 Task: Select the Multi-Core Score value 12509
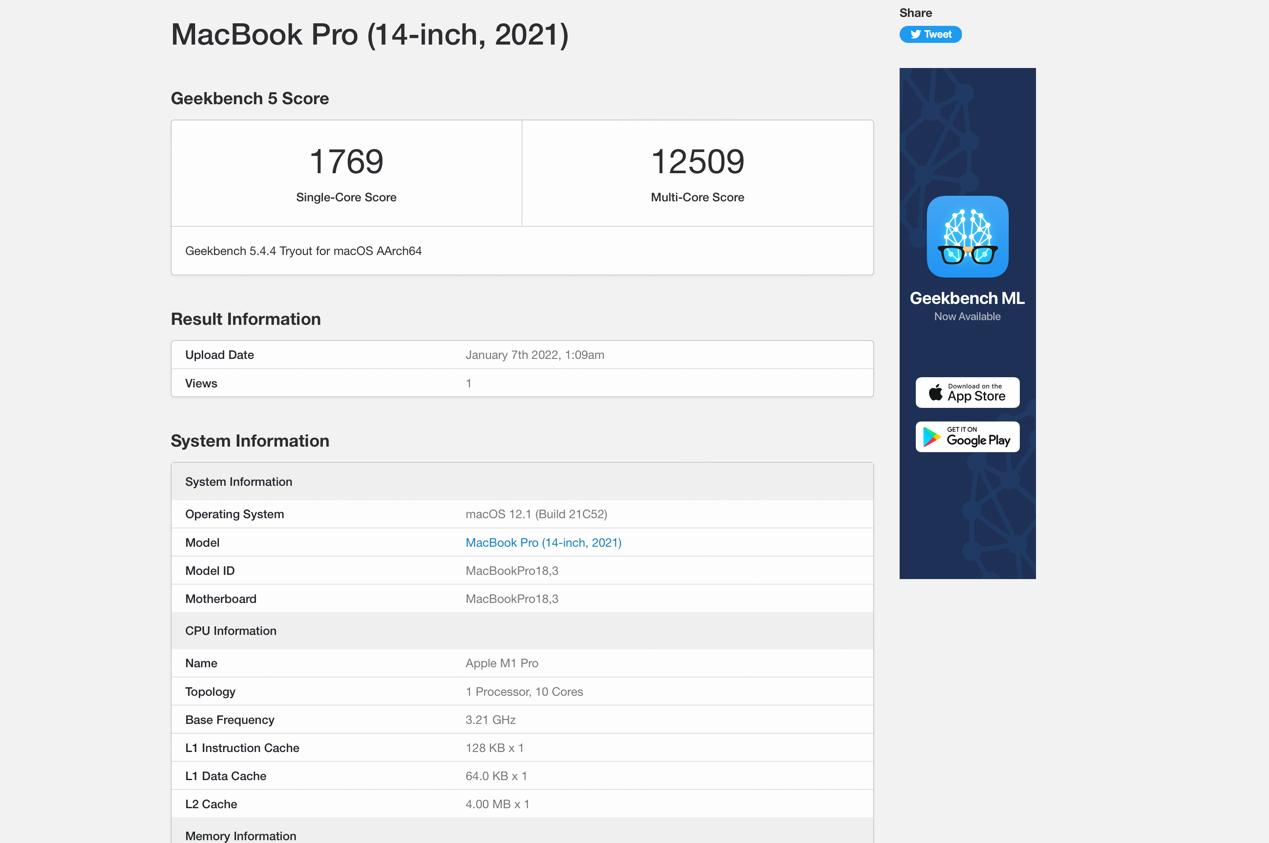click(x=697, y=161)
